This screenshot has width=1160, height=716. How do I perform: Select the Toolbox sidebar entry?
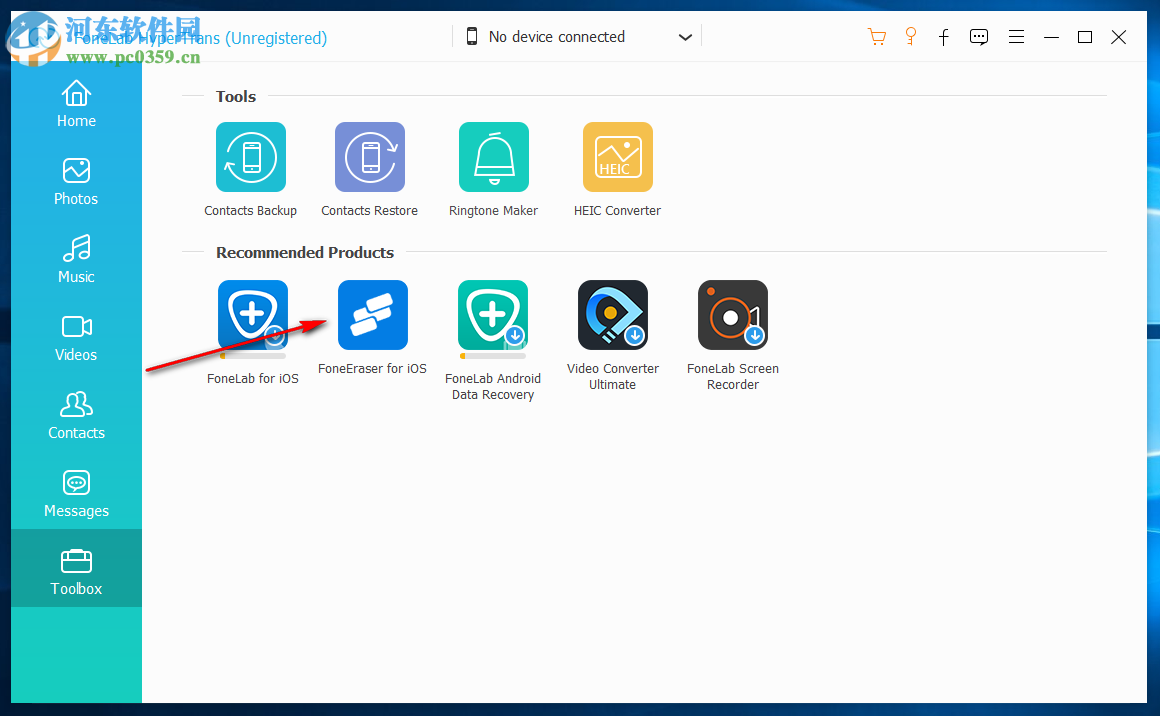click(x=76, y=570)
